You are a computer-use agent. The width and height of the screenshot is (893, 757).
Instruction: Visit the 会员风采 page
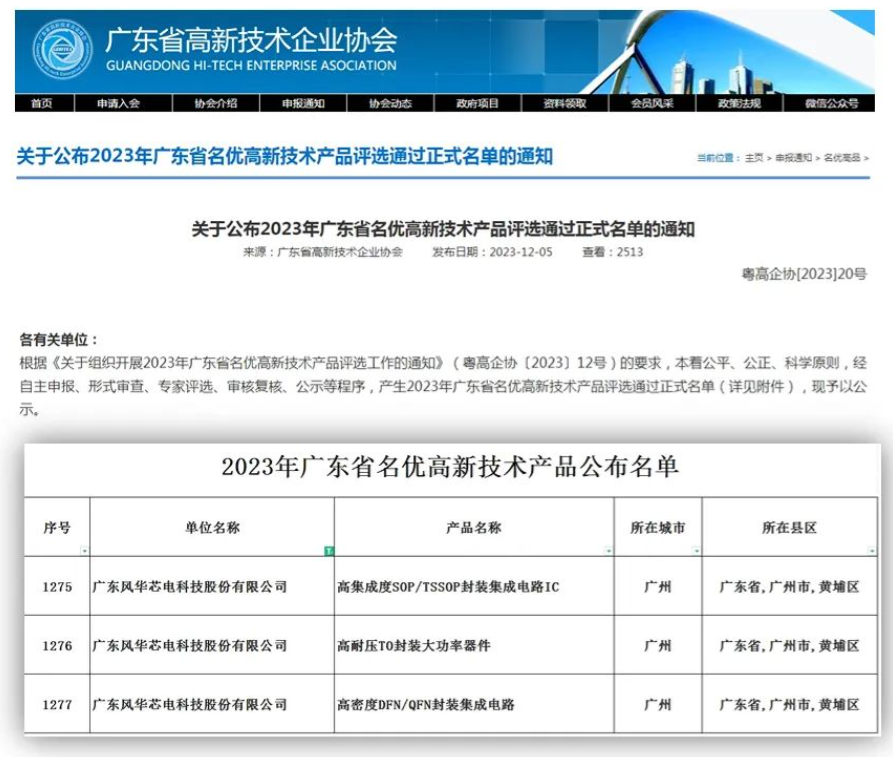(x=652, y=103)
